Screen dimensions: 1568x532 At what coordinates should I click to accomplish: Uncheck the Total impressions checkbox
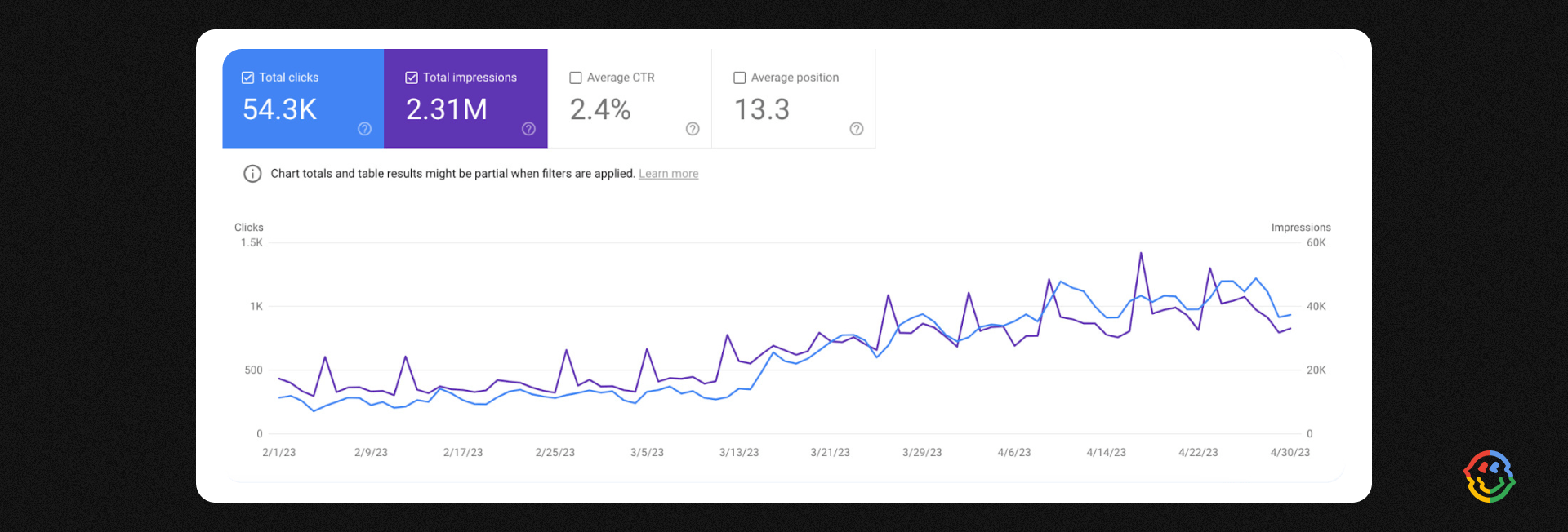[x=412, y=78]
